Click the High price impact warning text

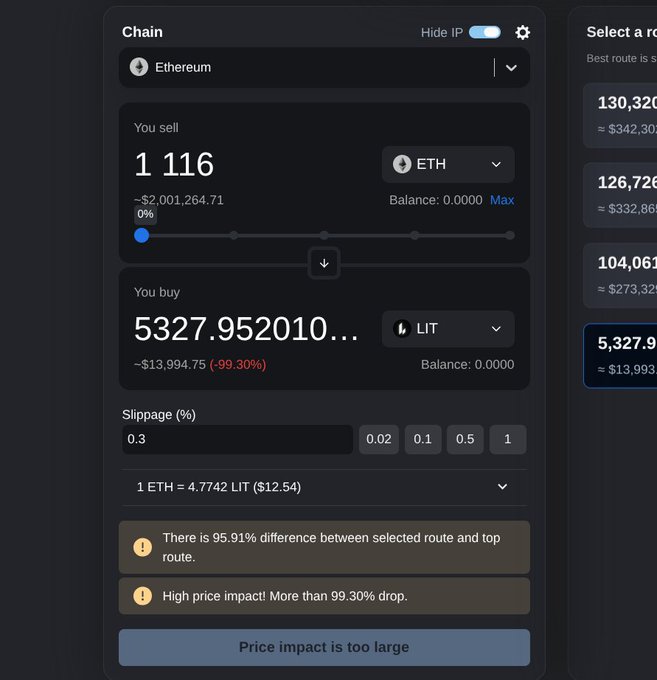point(285,596)
